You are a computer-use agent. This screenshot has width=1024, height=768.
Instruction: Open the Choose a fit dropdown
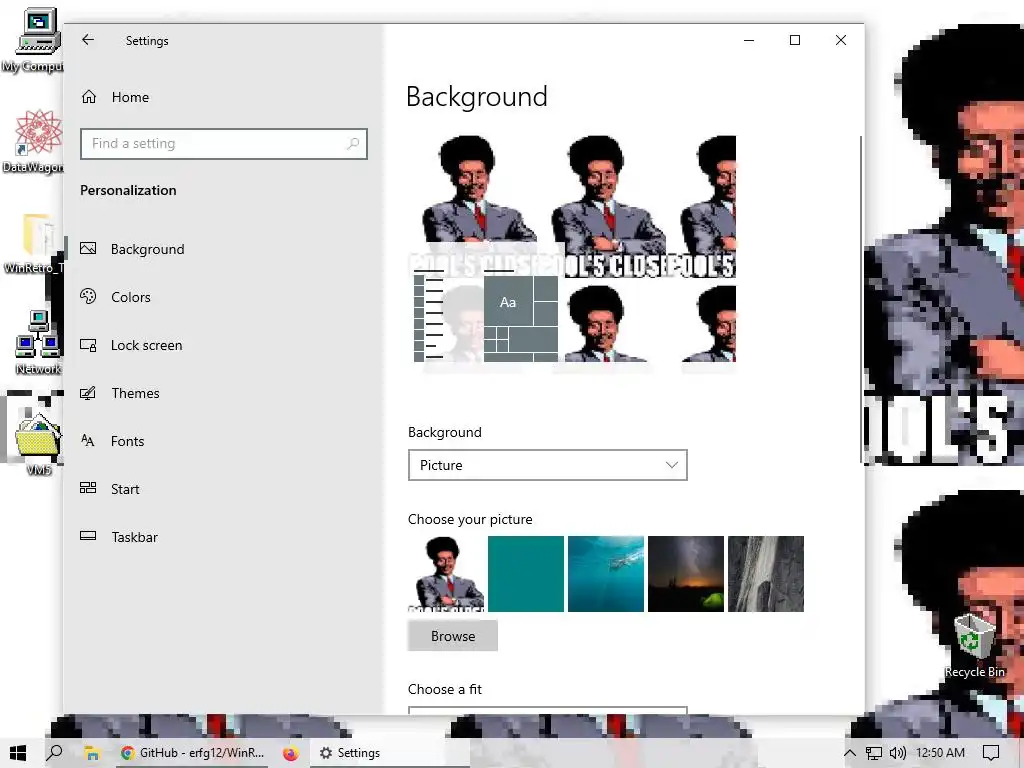548,710
